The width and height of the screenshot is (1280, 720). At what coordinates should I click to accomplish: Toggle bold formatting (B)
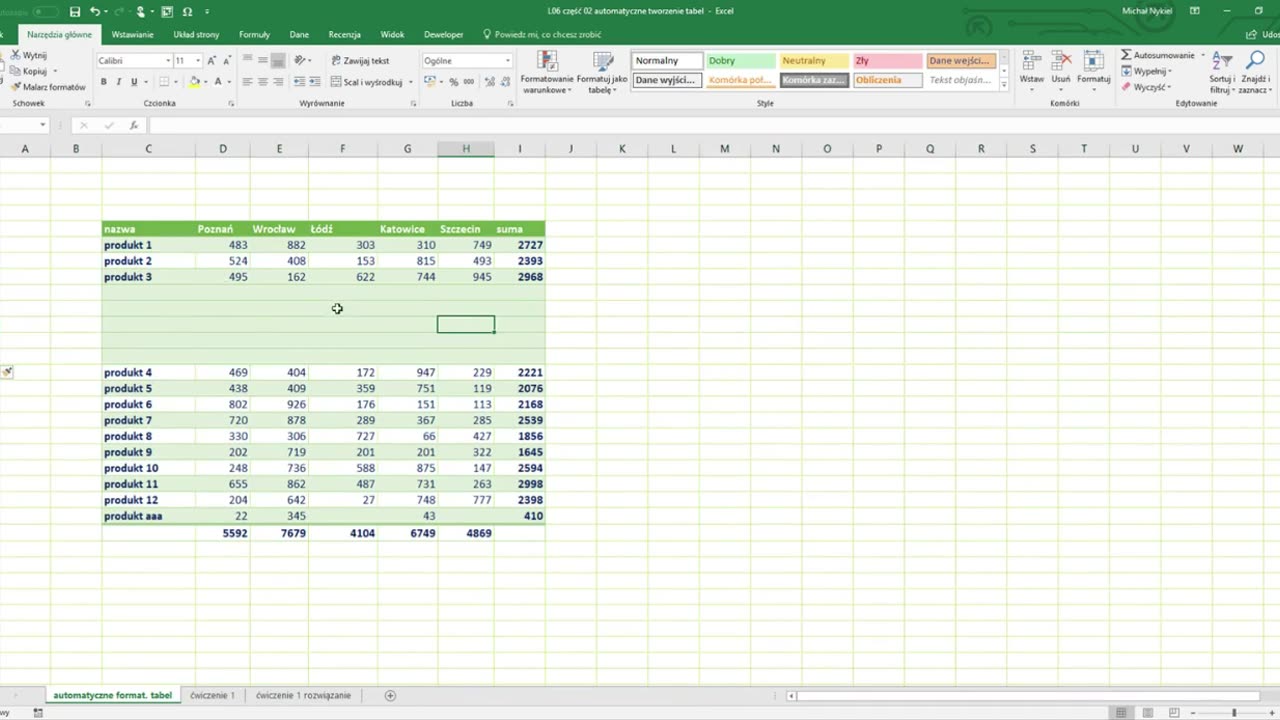pyautogui.click(x=103, y=82)
